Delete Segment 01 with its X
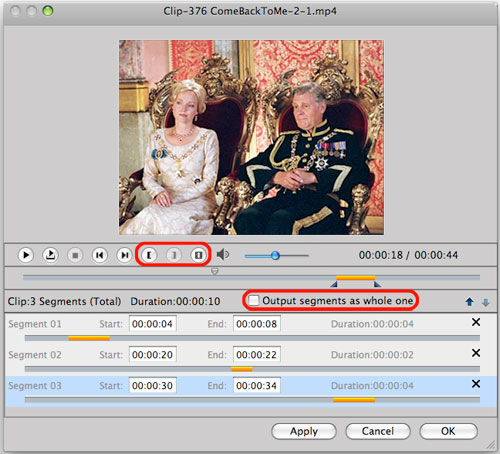500x454 pixels. (476, 322)
